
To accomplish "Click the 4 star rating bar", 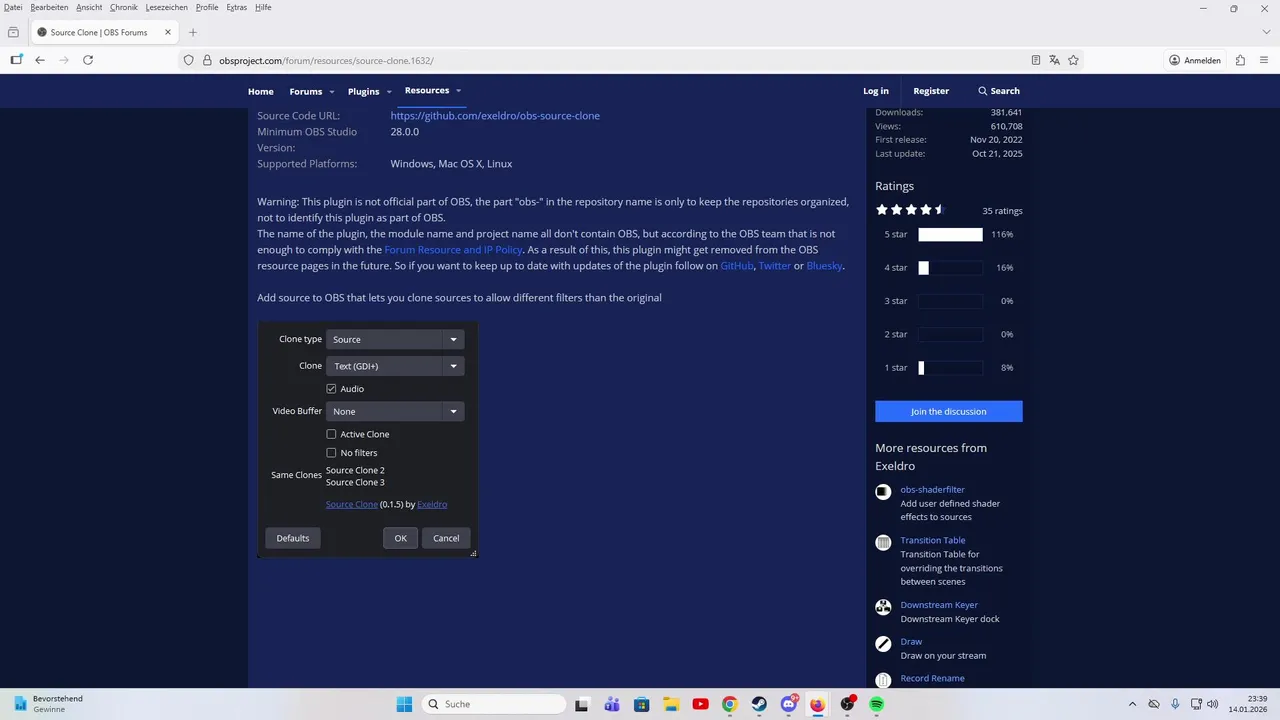I will point(951,268).
